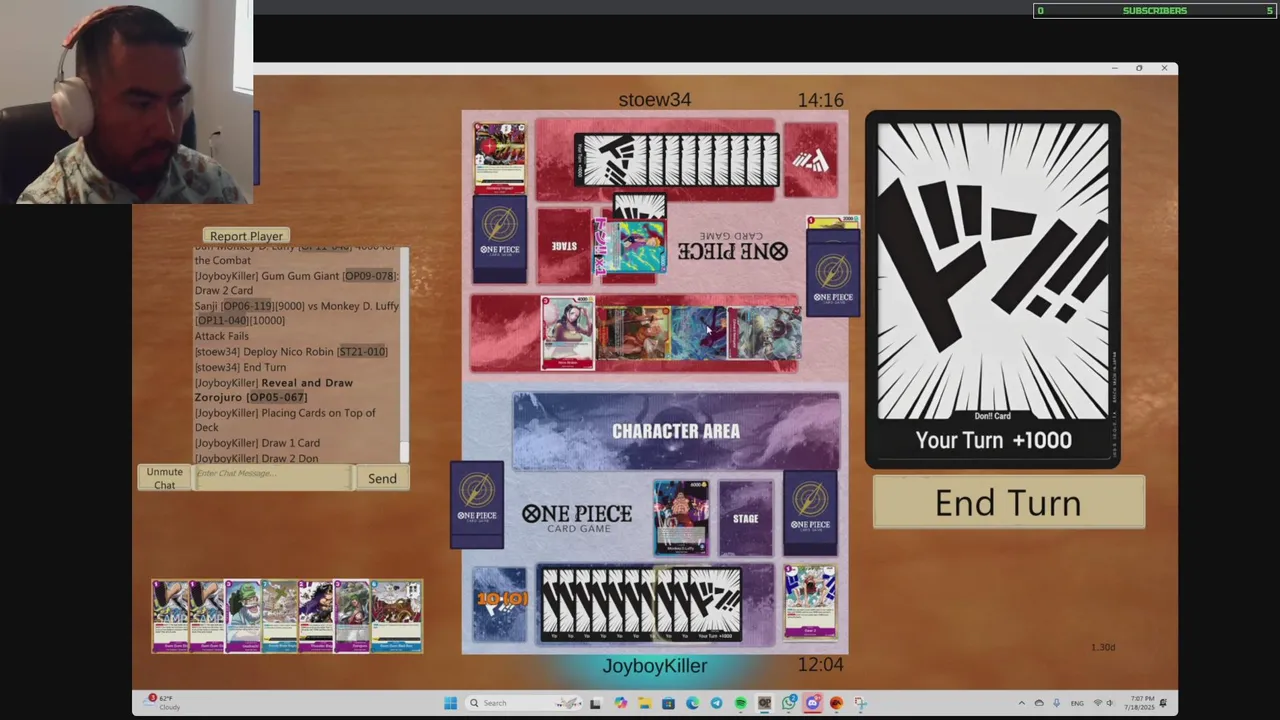Viewport: 1280px width, 720px height.
Task: Click Nico Robin ST21-010 link in log
Action: point(362,351)
